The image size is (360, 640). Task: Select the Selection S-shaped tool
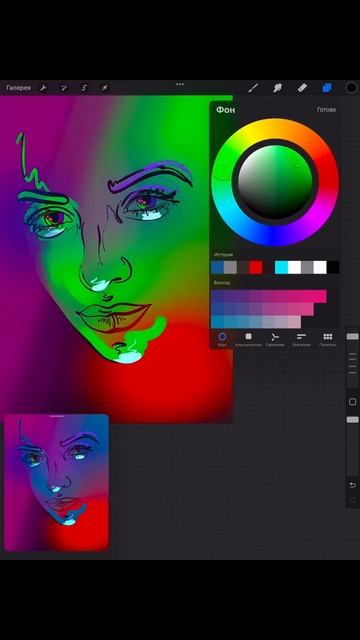coord(84,88)
